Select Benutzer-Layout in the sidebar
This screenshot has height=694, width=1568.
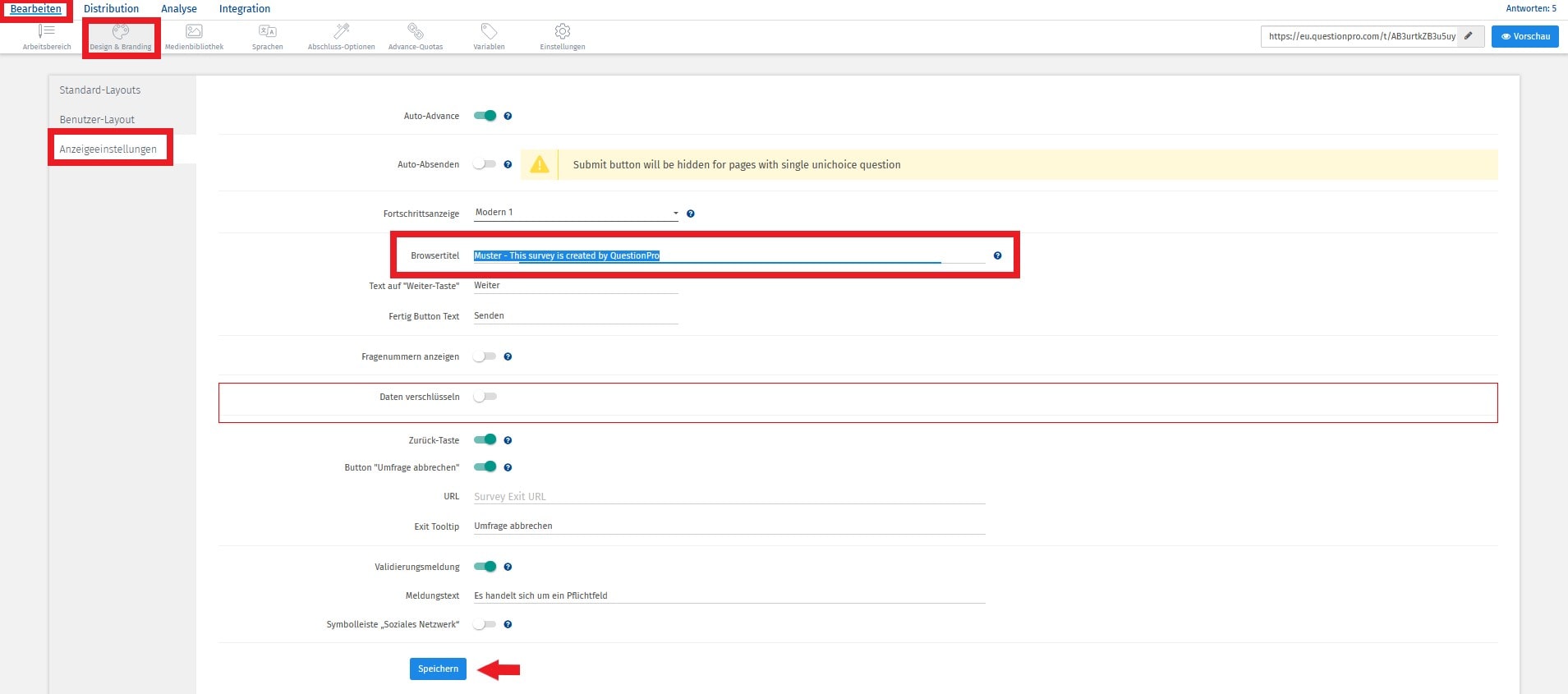pyautogui.click(x=97, y=120)
